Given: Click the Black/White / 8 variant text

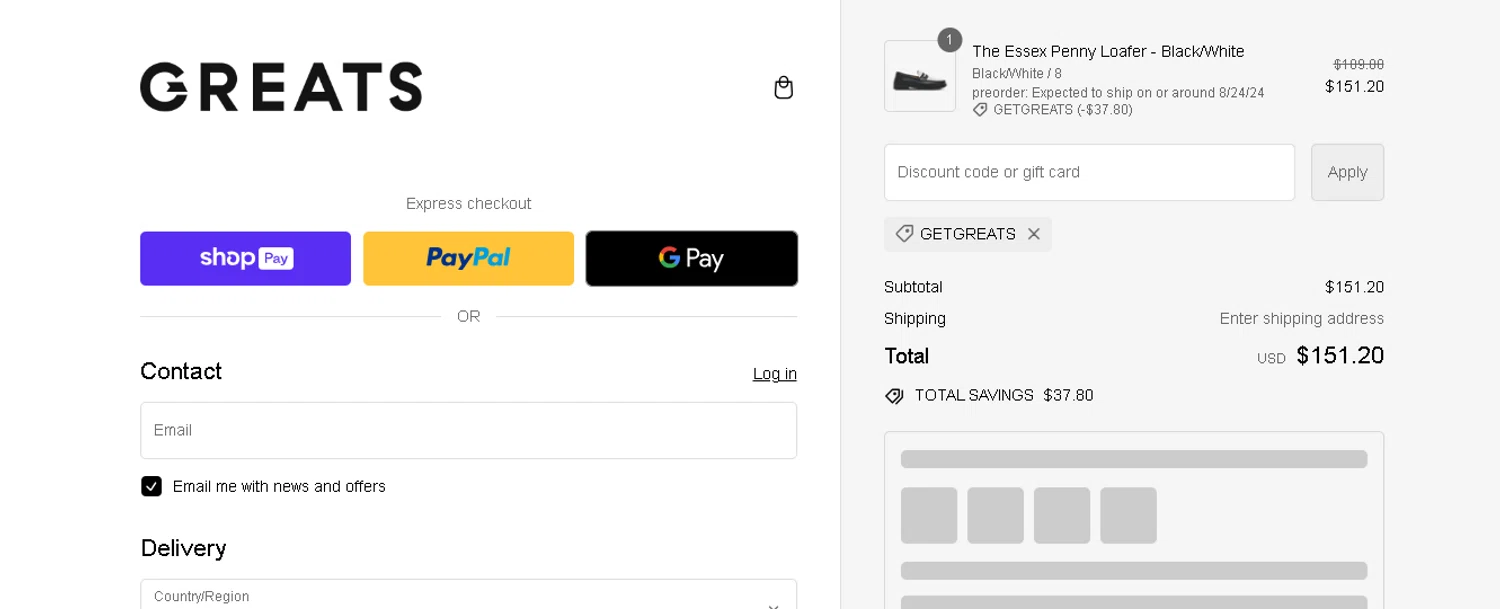Looking at the screenshot, I should pyautogui.click(x=1017, y=74).
